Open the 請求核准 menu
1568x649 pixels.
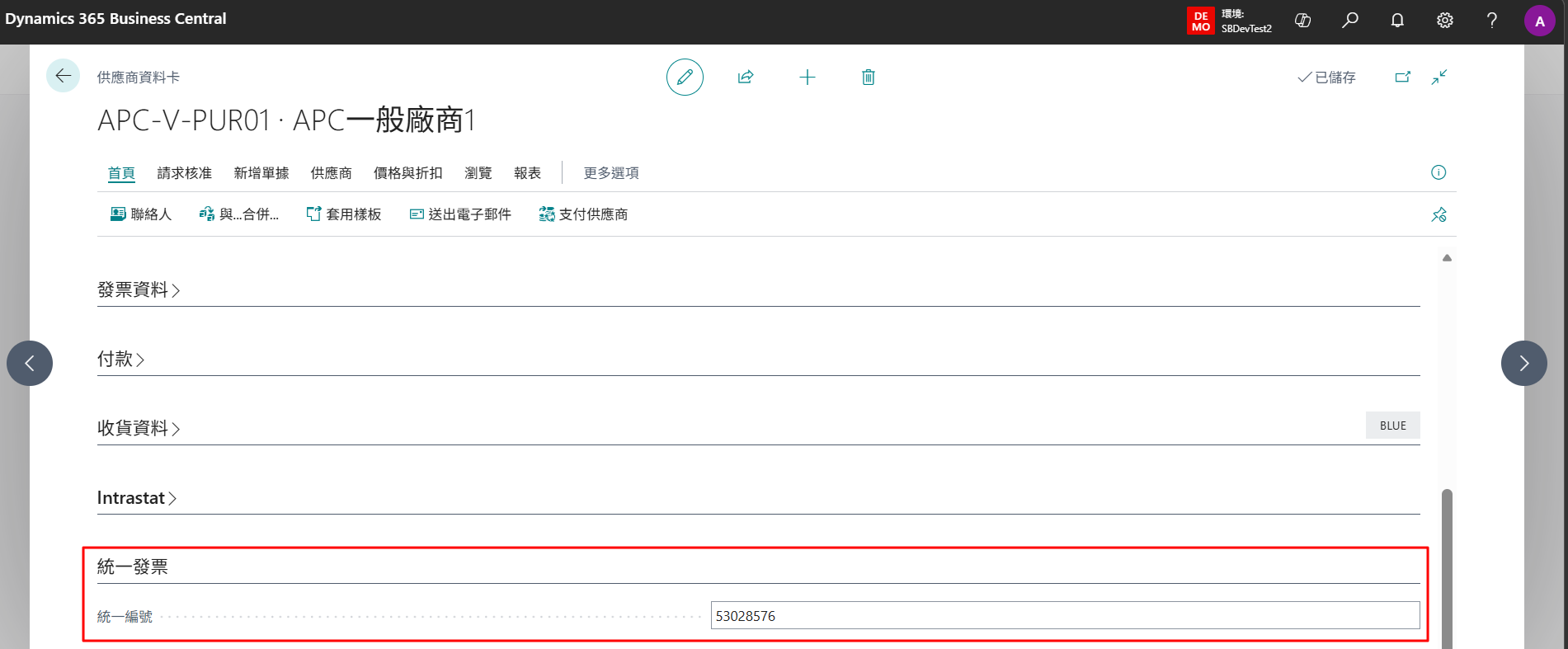tap(185, 173)
